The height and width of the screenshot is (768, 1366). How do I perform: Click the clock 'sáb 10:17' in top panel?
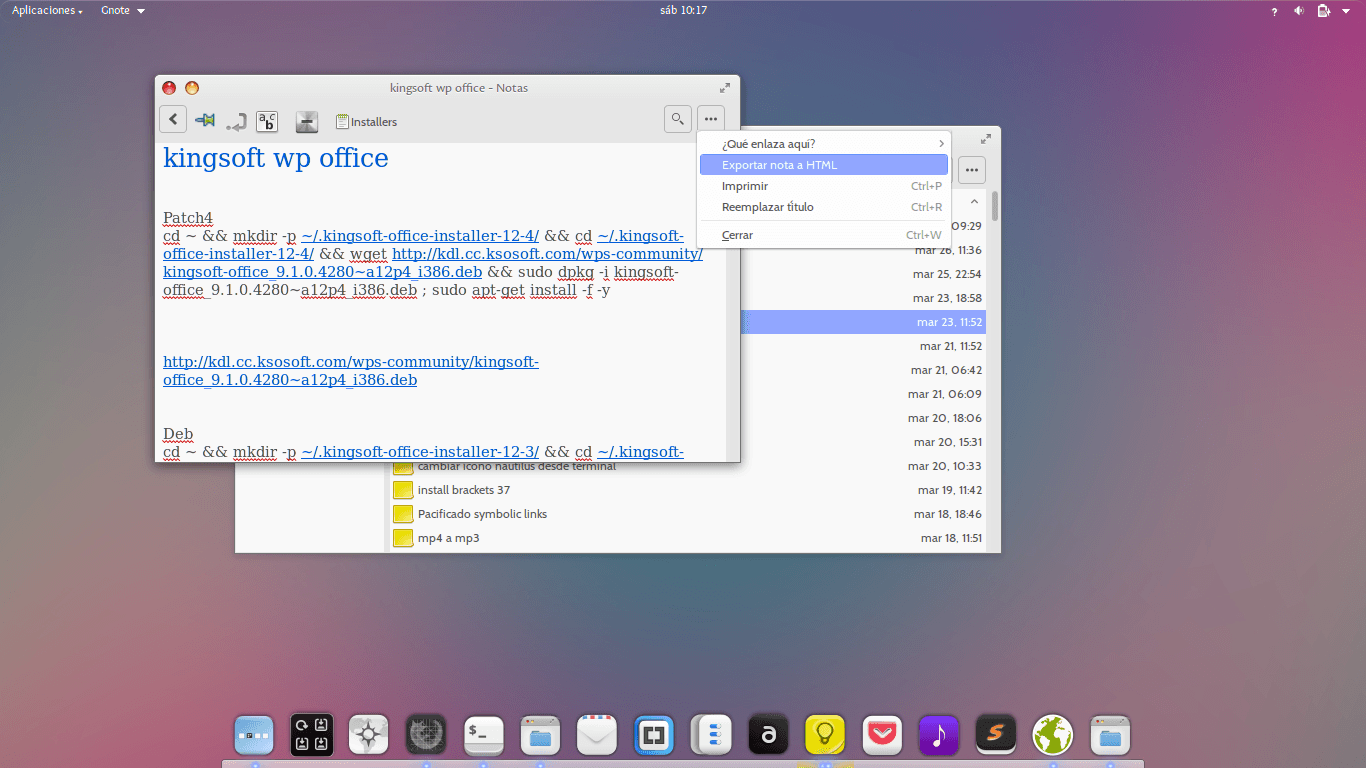pos(686,10)
